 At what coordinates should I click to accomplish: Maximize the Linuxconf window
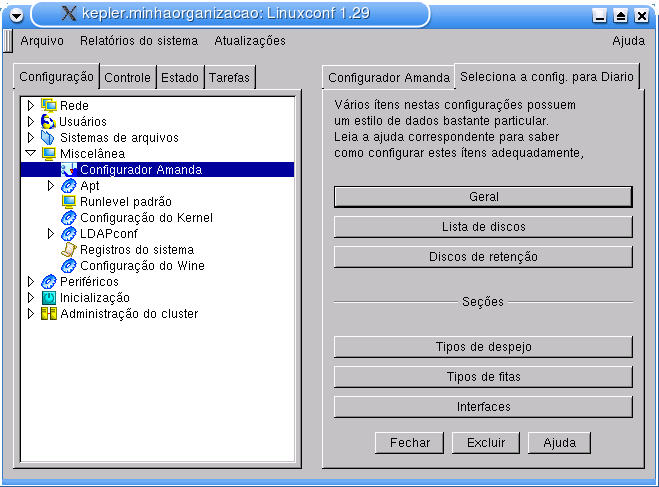point(620,16)
